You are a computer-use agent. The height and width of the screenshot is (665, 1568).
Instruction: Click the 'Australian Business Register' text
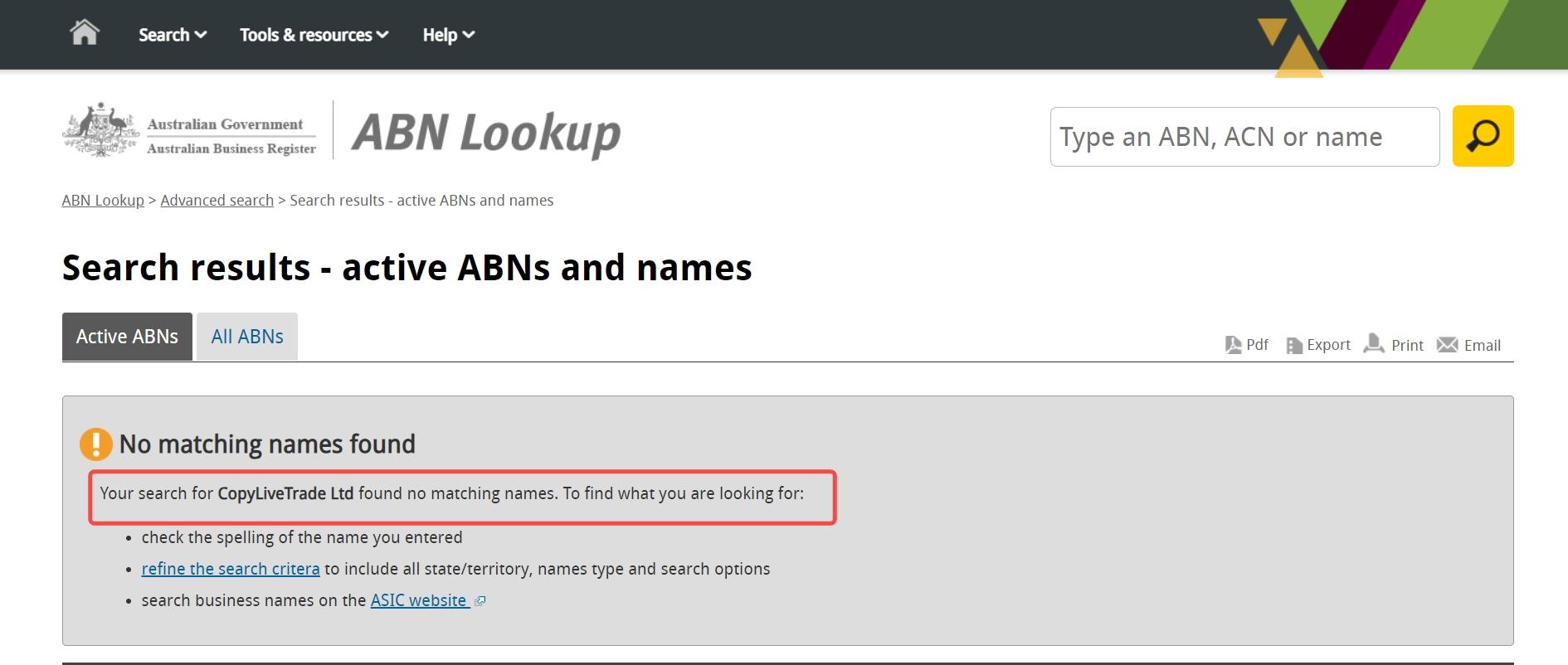pyautogui.click(x=231, y=148)
